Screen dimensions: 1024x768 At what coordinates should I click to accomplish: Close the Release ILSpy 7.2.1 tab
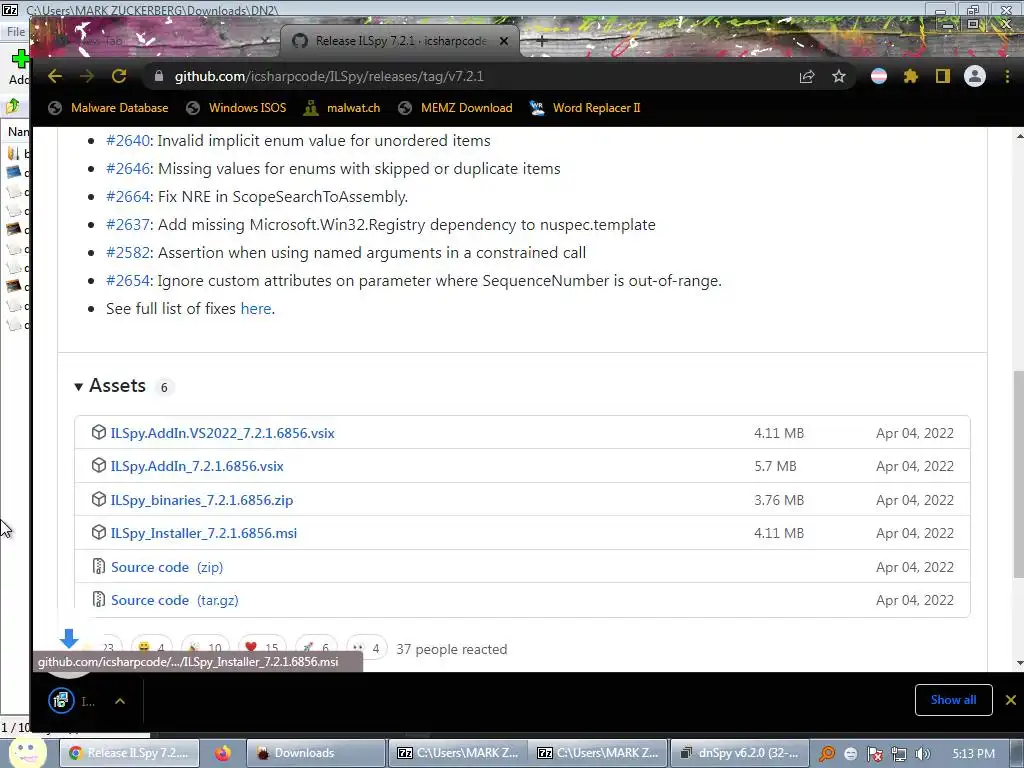[x=504, y=41]
